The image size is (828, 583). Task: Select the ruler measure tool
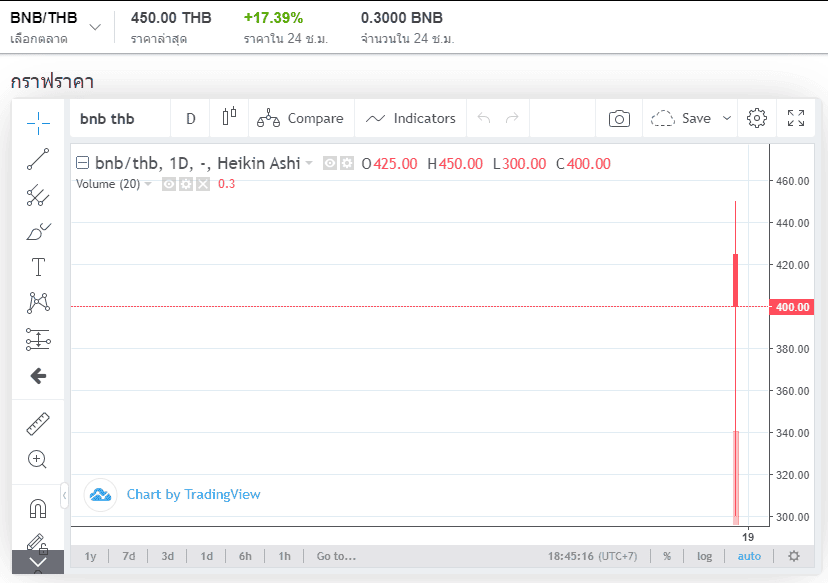(x=38, y=424)
